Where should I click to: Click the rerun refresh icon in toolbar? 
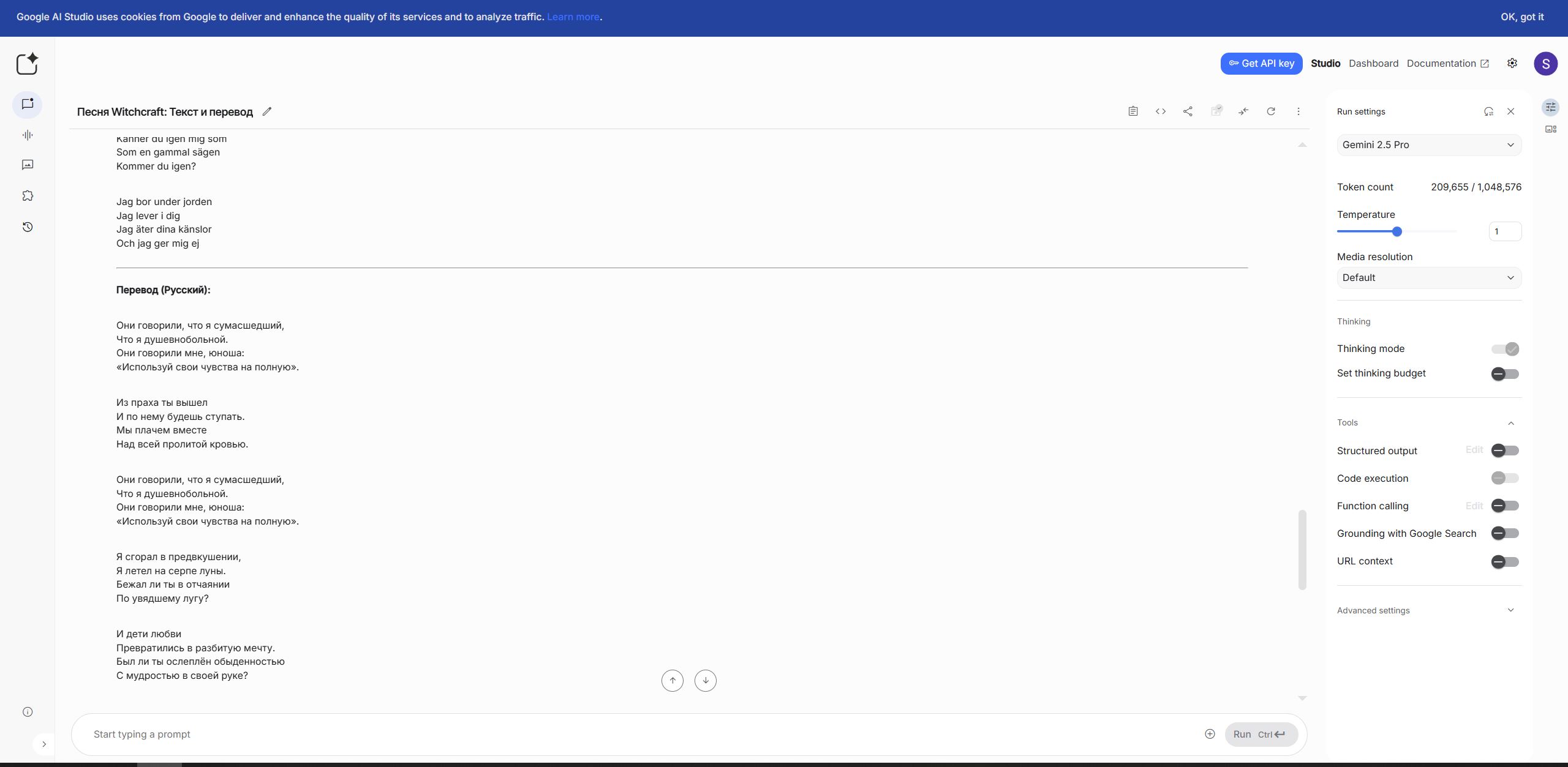pos(1271,111)
